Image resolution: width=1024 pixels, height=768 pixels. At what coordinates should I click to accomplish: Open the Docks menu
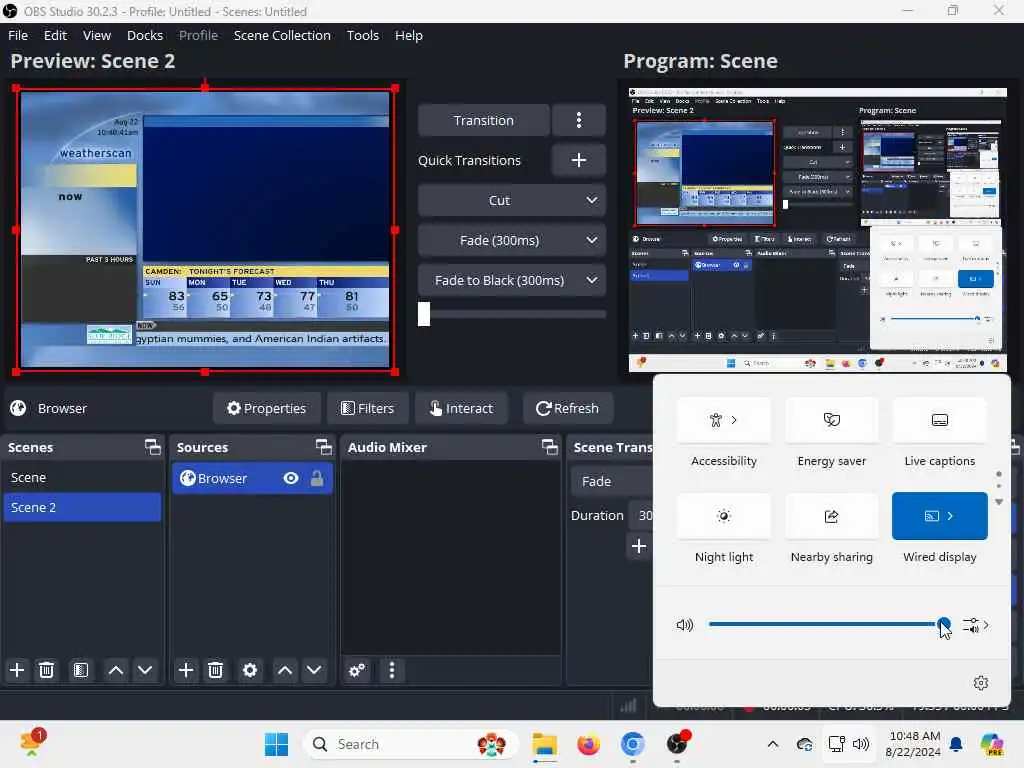pyautogui.click(x=145, y=35)
